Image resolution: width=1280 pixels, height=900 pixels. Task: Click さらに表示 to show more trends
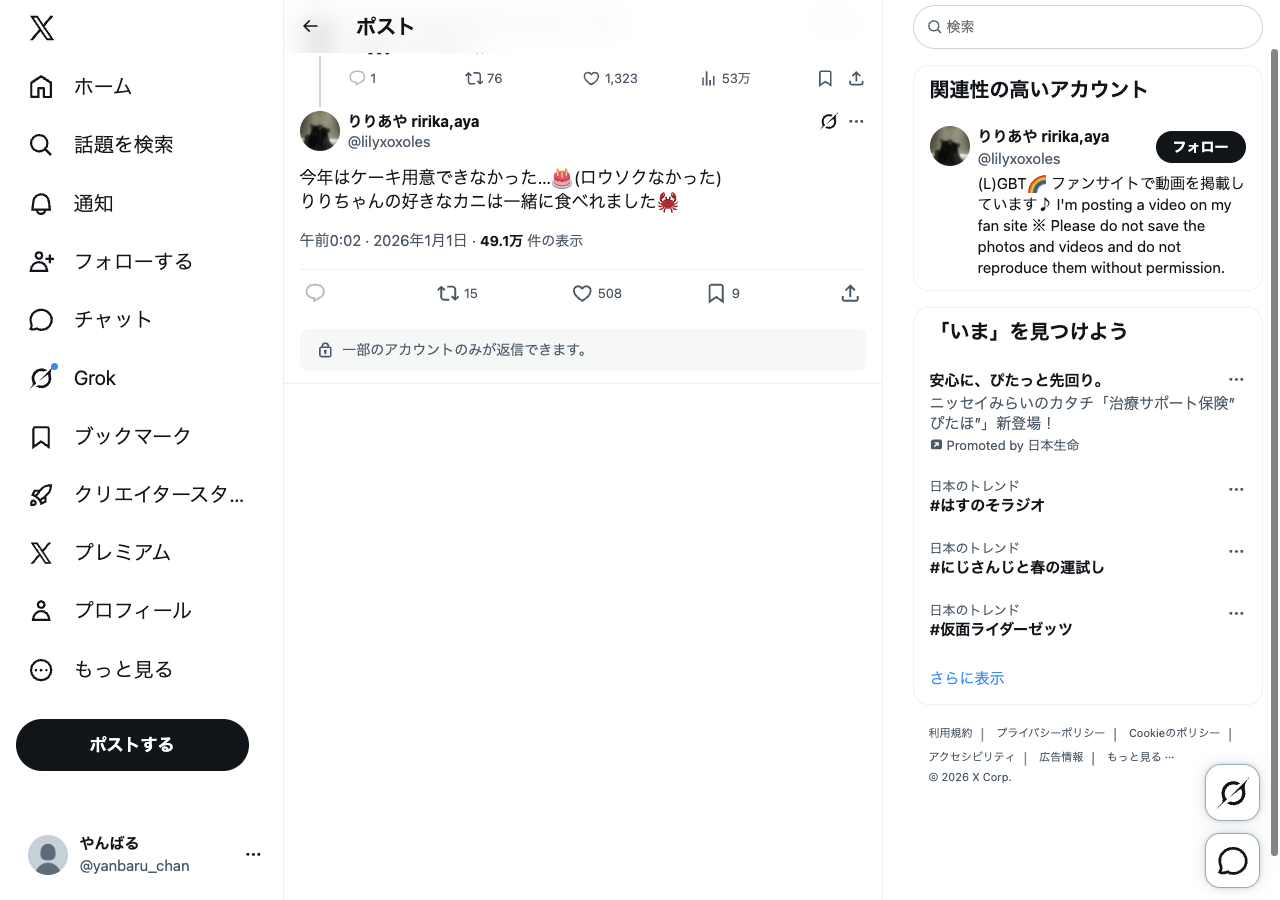(966, 678)
